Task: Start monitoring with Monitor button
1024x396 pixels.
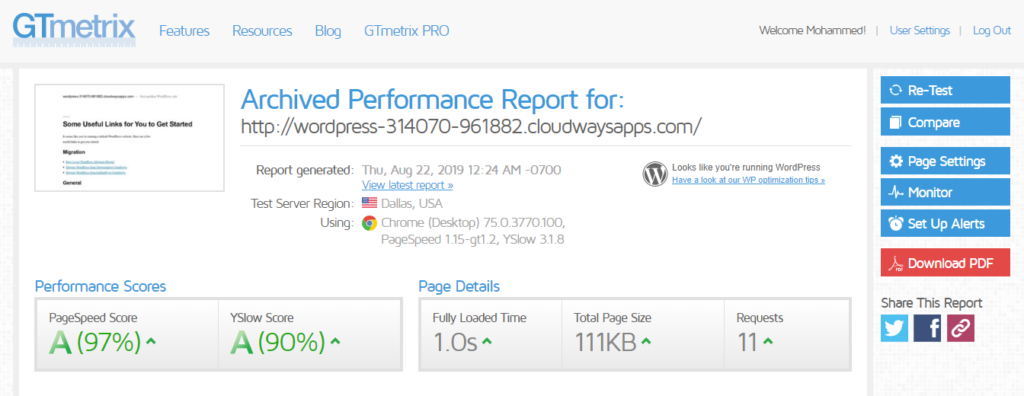Action: coord(945,192)
